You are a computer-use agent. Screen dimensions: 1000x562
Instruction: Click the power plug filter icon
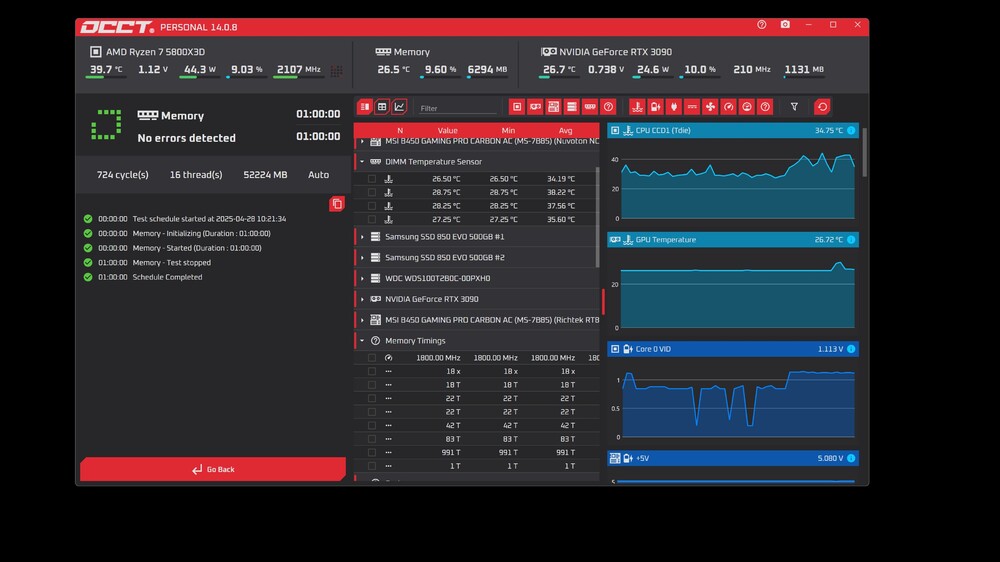(673, 107)
